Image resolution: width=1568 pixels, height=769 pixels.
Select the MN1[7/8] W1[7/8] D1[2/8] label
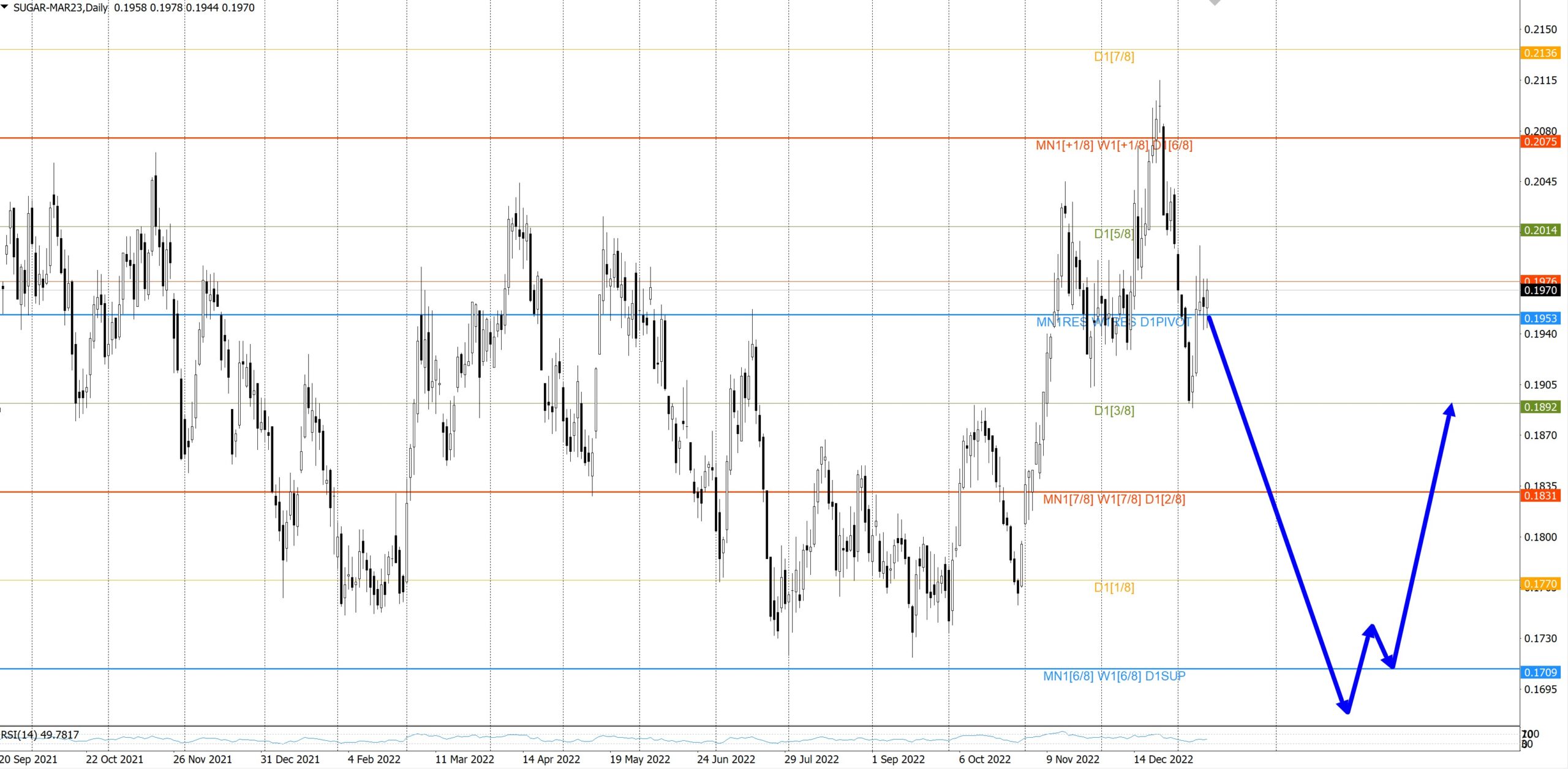click(x=1114, y=500)
